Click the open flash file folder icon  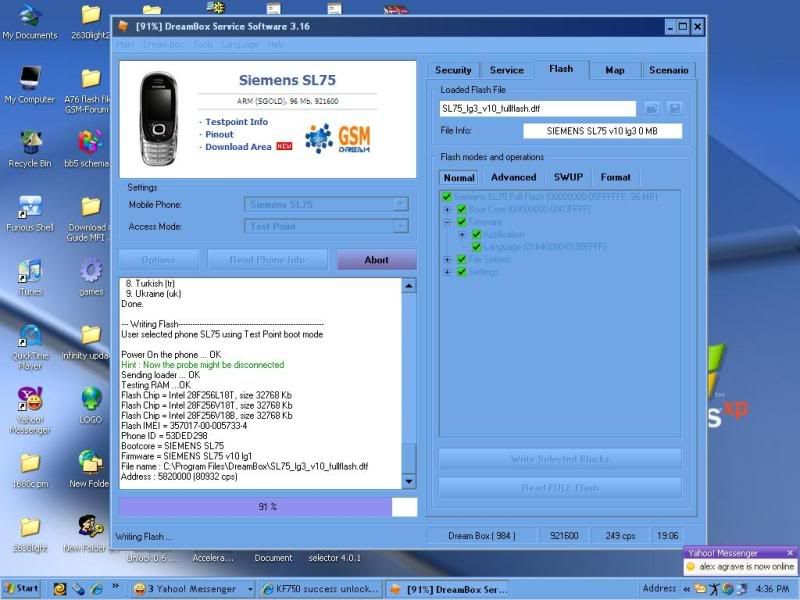tap(652, 108)
